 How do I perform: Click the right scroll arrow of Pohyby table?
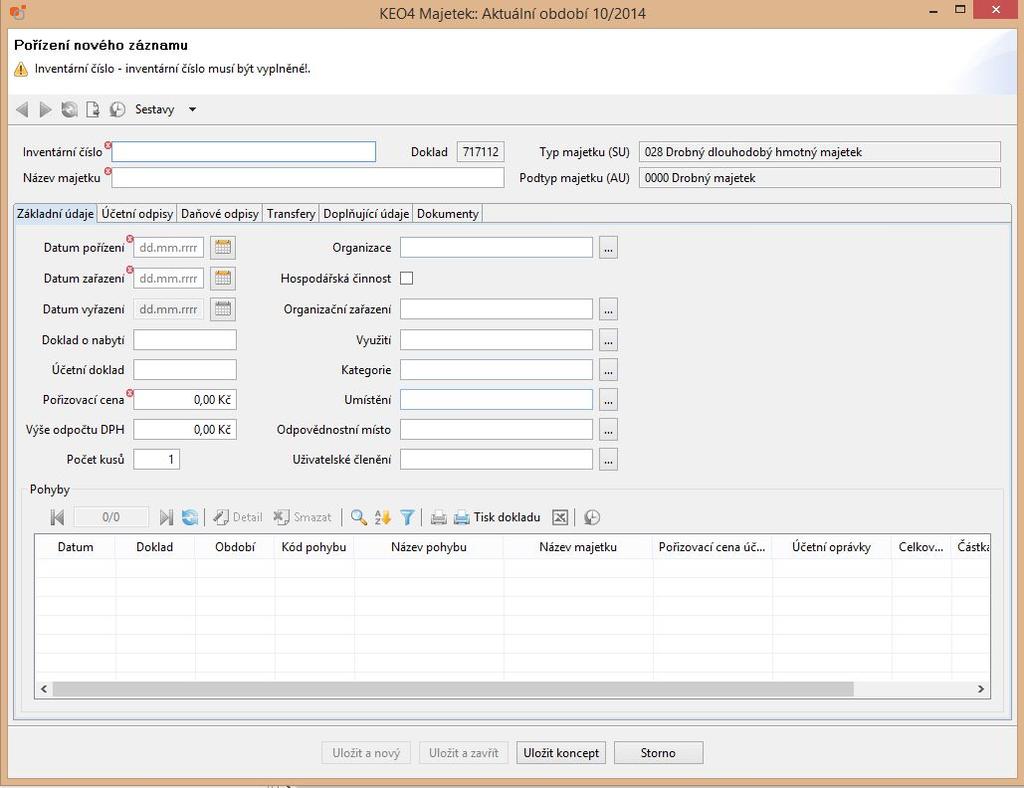coord(981,689)
